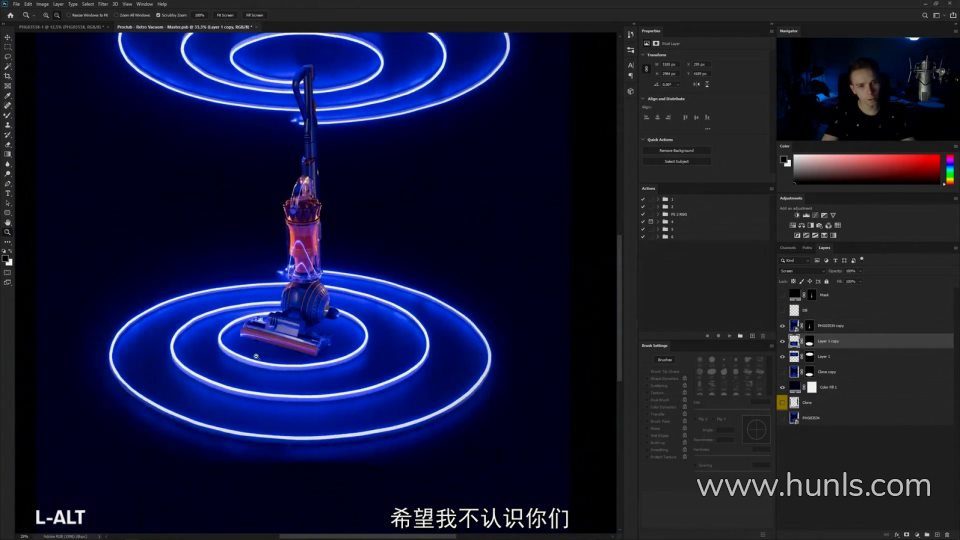The width and height of the screenshot is (960, 540).
Task: Select the Type tool
Action: (x=8, y=193)
